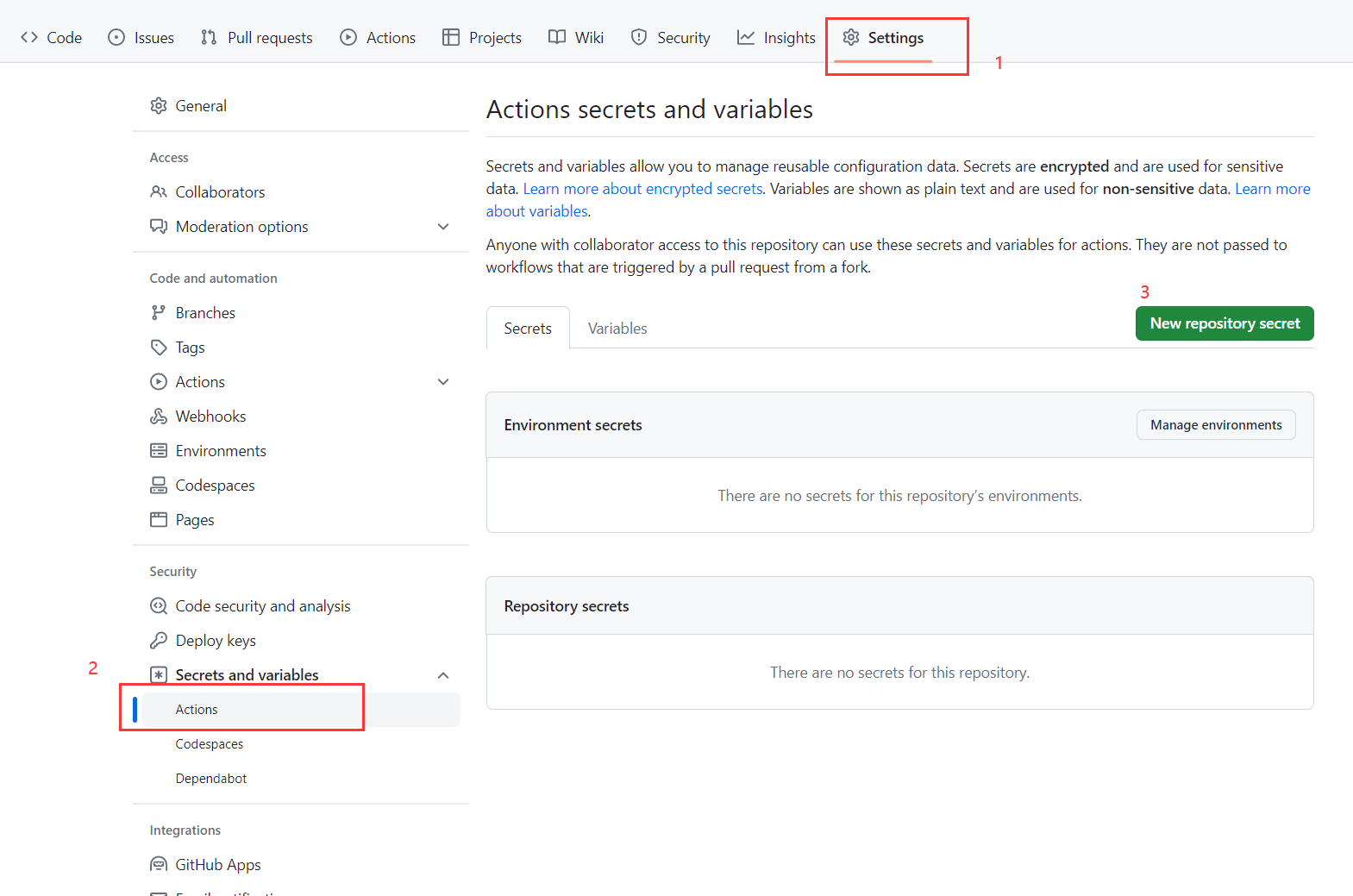Open the Pull requests tab
The image size is (1353, 896).
[256, 37]
